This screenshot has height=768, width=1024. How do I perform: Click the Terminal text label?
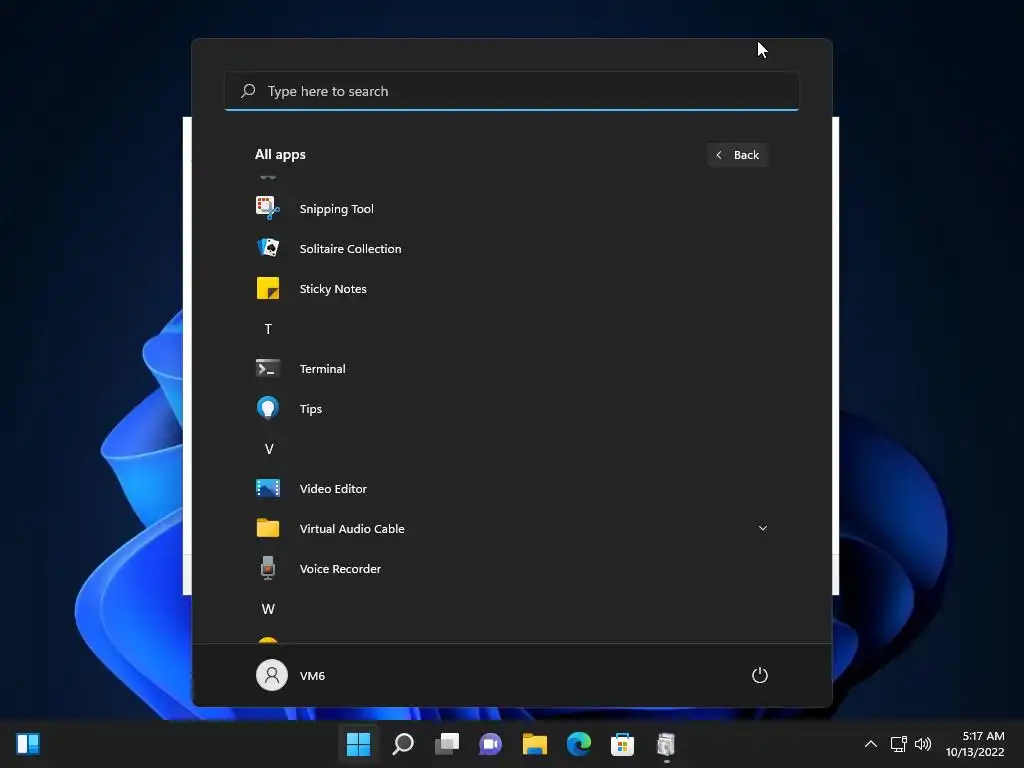322,368
